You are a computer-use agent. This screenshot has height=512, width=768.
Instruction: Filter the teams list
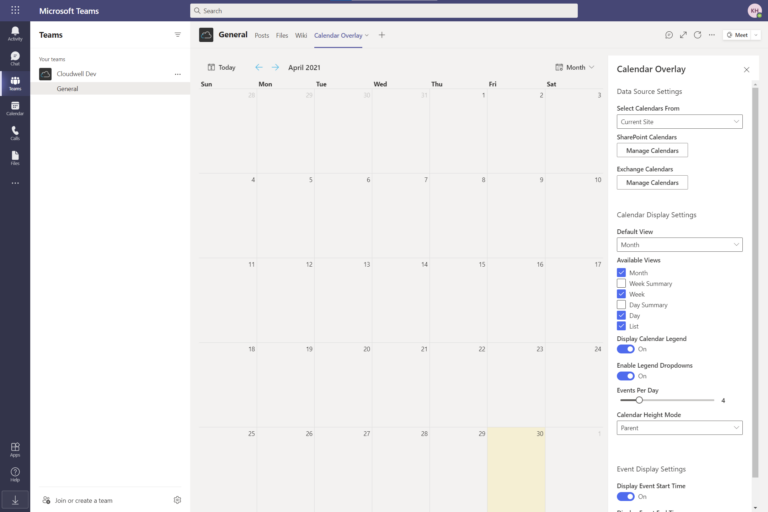click(x=177, y=35)
